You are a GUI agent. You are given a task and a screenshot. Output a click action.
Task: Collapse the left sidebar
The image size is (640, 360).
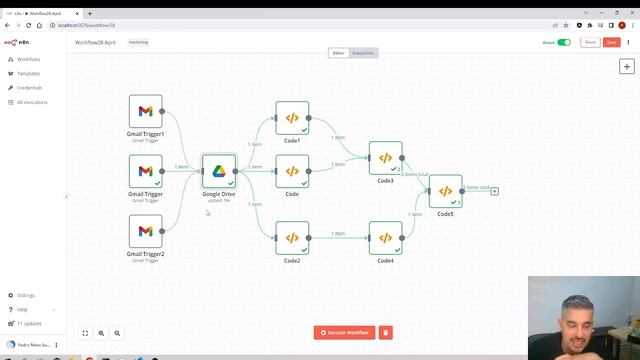(67, 196)
